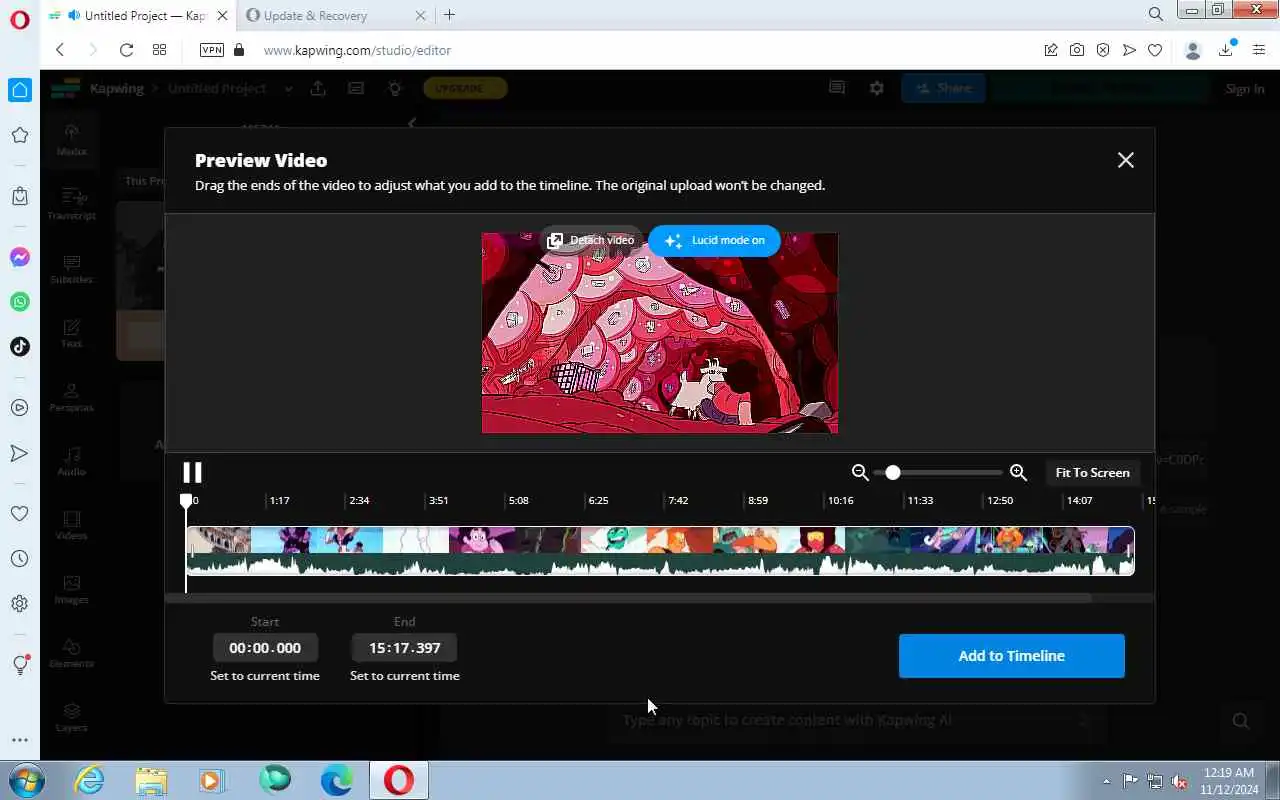Click the 10:16 mark on timeline ruler
Viewport: 1280px width, 800px height.
point(840,500)
